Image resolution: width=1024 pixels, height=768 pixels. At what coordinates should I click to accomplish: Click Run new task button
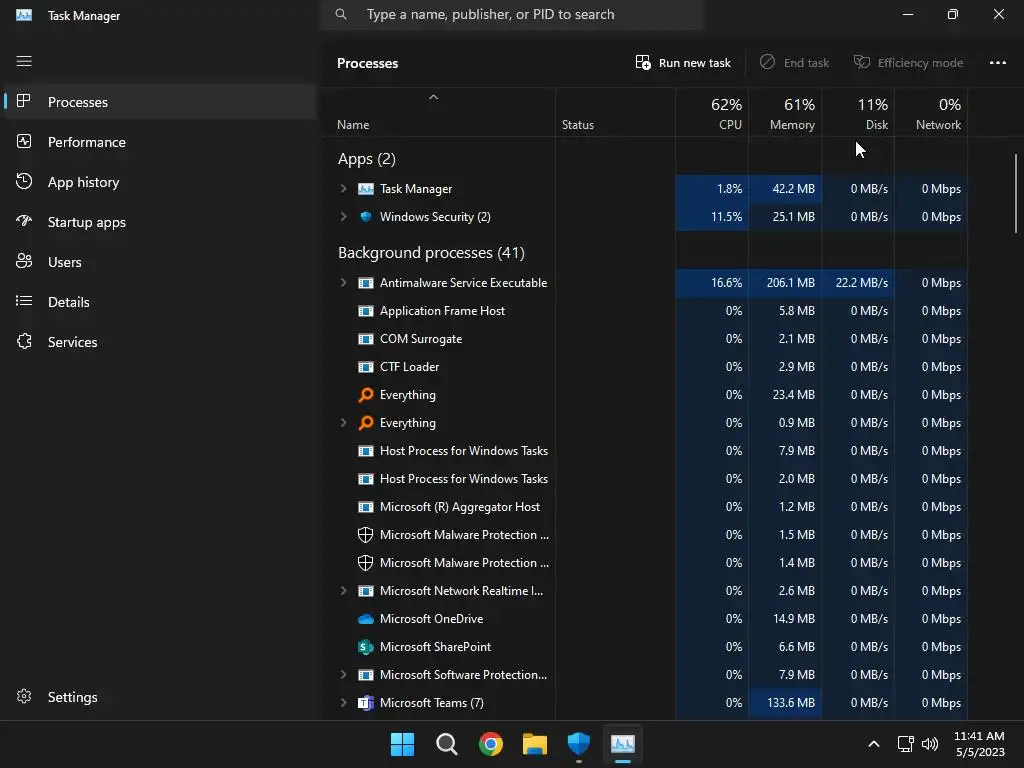683,63
